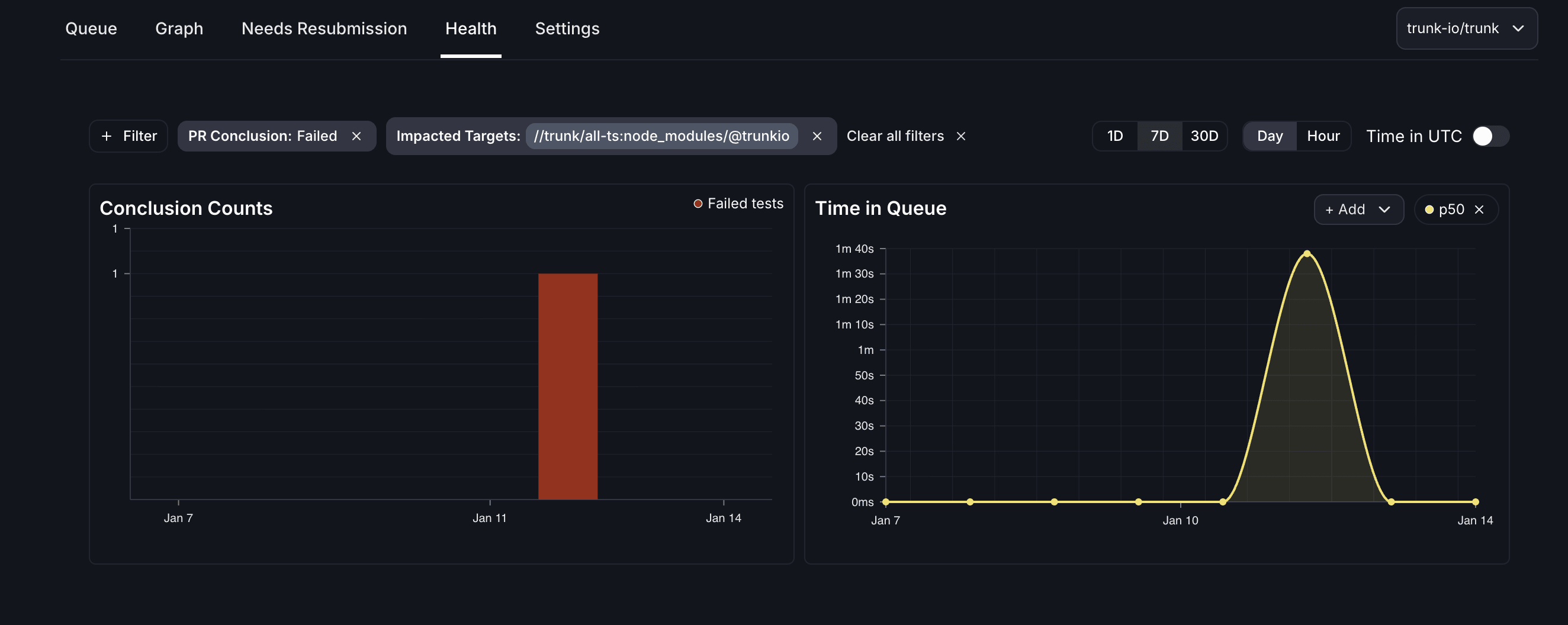Click the yellow p50 legend dot
1568x625 pixels.
pyautogui.click(x=1429, y=210)
